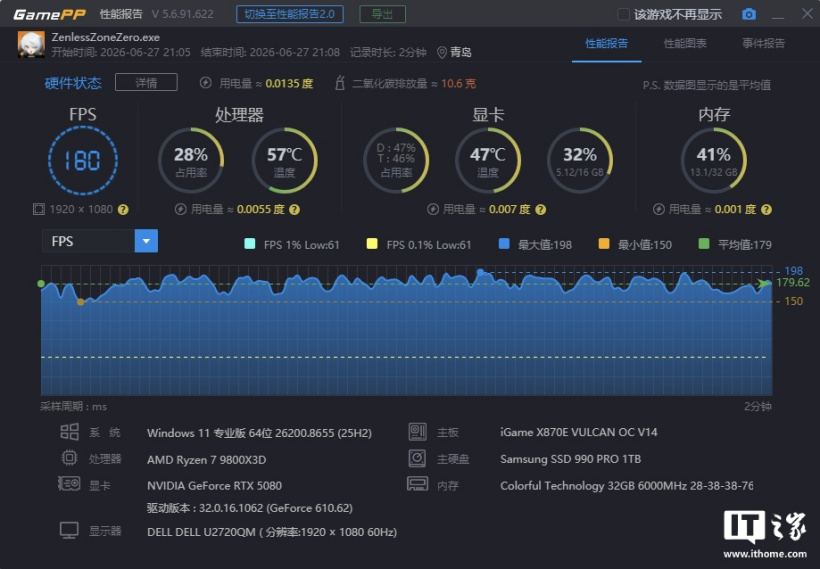820x569 pixels.
Task: Click the 最小值 orange legend swatch
Action: pyautogui.click(x=604, y=244)
